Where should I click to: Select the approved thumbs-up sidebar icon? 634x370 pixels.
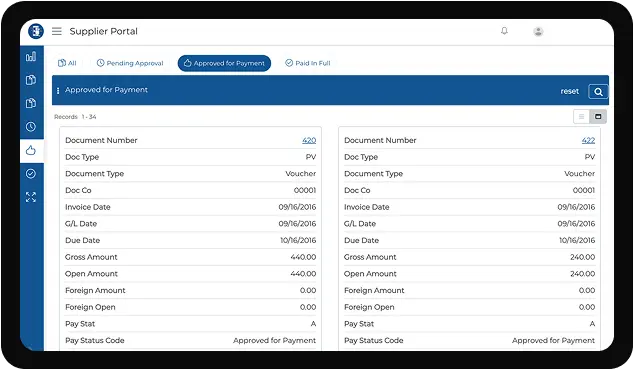(x=31, y=150)
